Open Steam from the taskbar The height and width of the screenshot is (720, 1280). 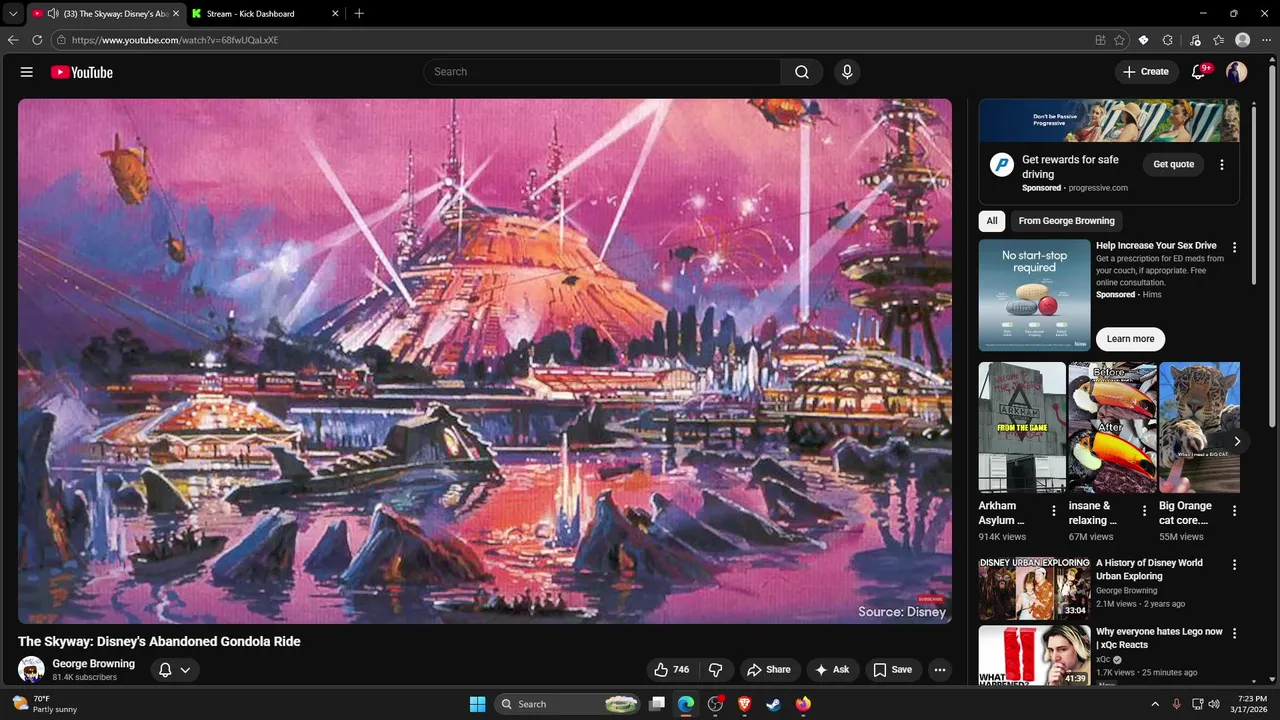[774, 704]
